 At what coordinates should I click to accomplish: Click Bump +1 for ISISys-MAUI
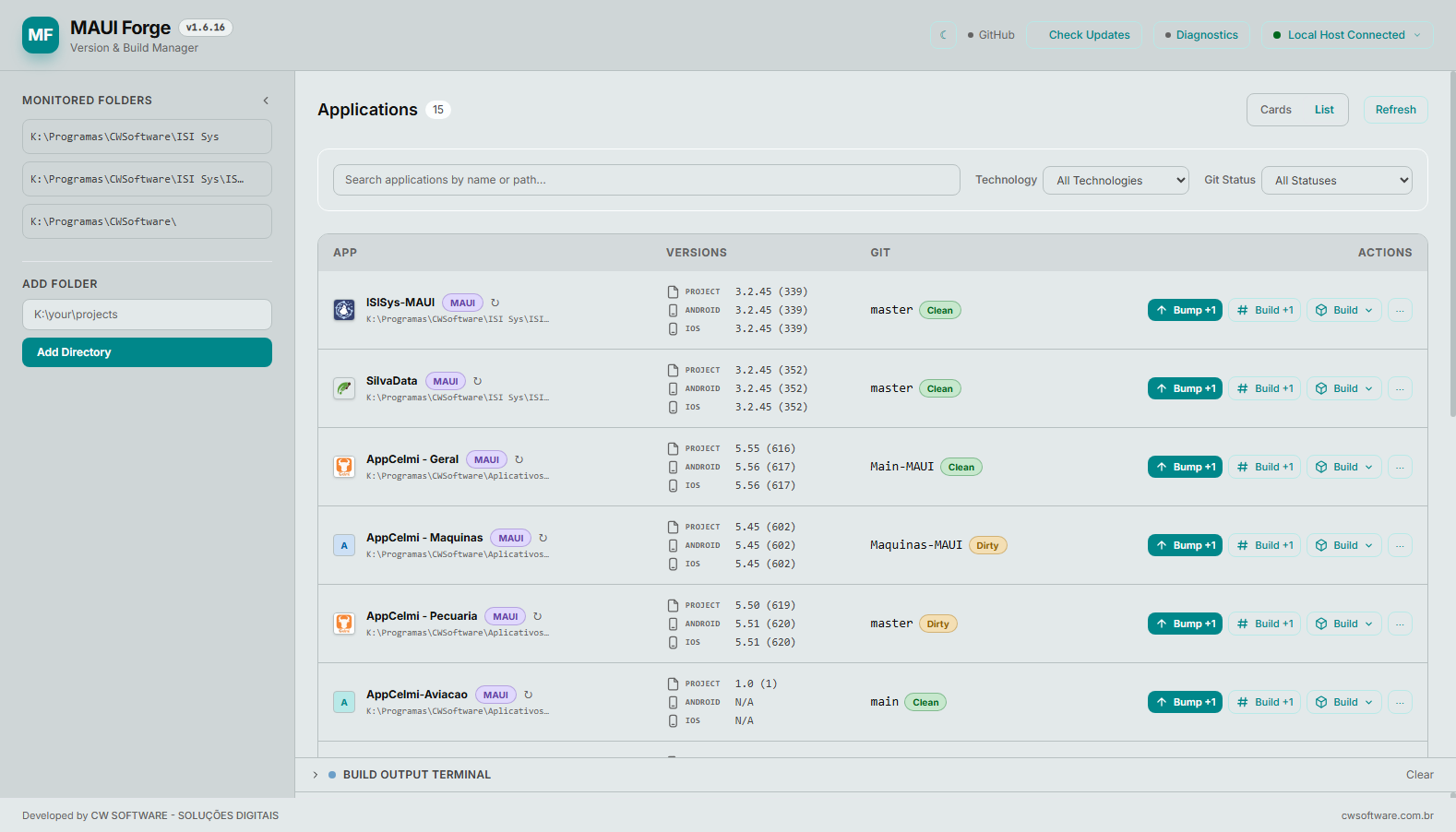tap(1185, 310)
